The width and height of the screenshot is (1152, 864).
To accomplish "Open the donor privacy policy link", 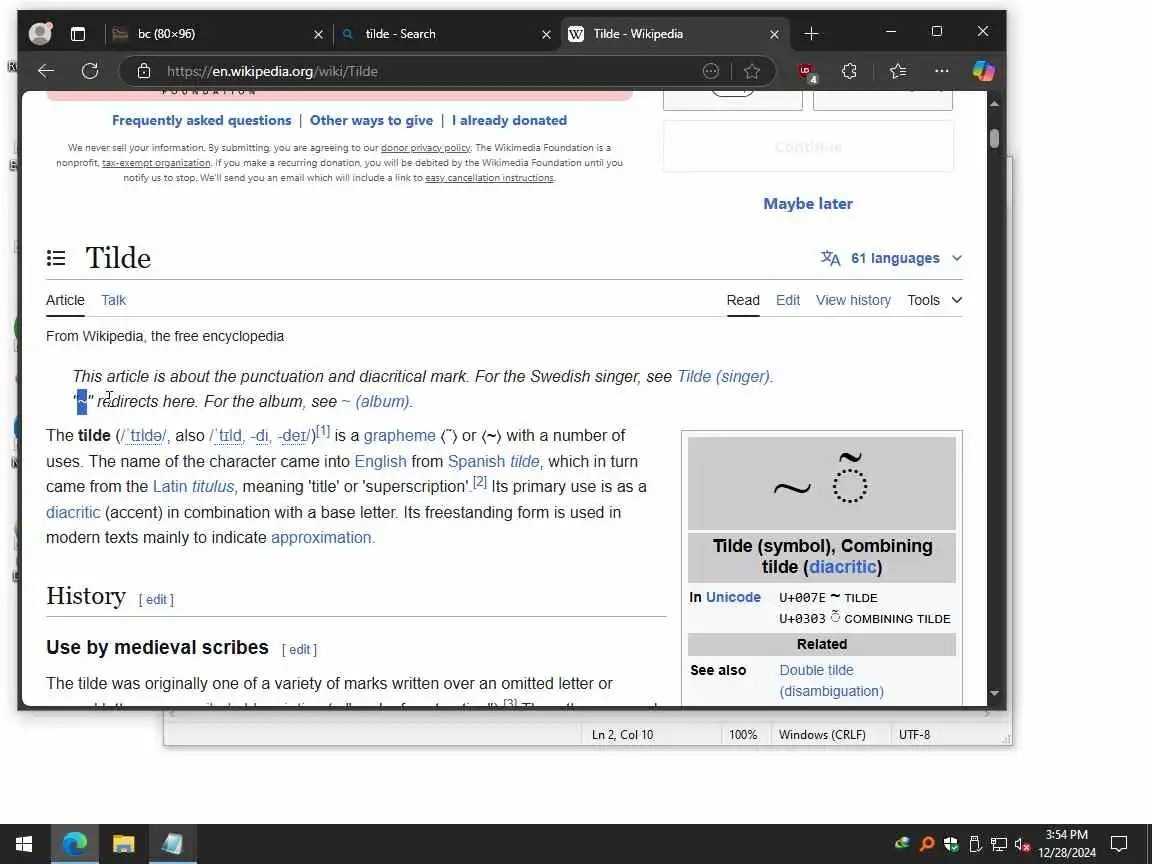I will point(425,148).
